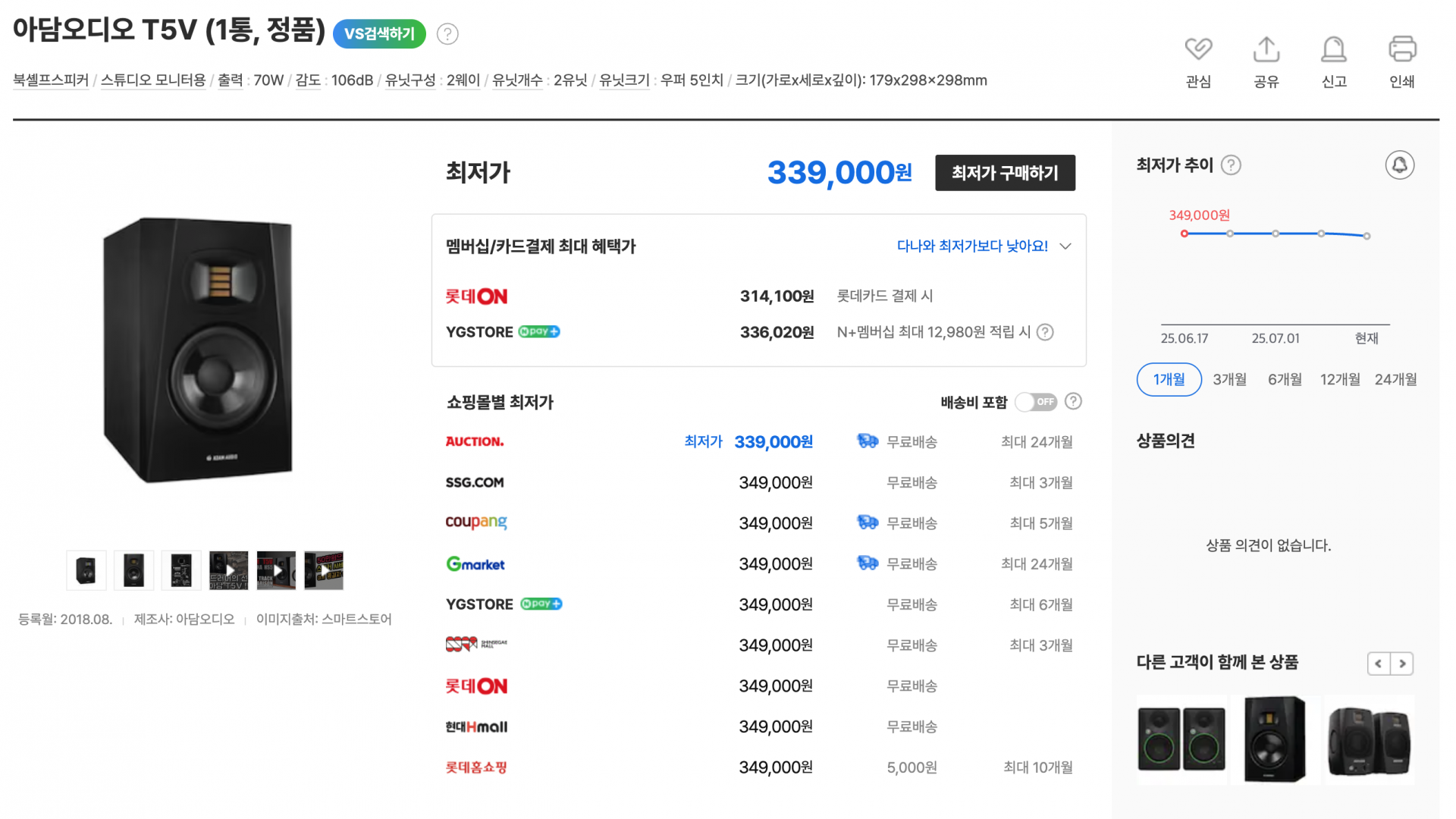
Task: Click the 관심 heart icon
Action: (1198, 49)
